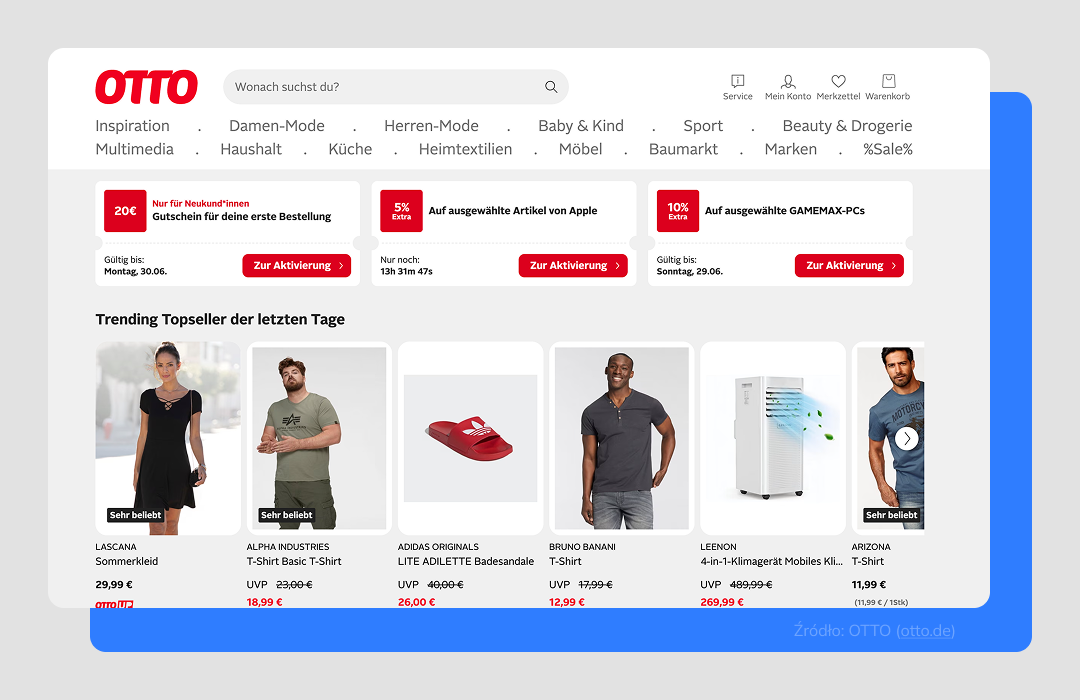Viewport: 1080px width, 700px height.
Task: Click the 26,00 € sale price
Action: (417, 602)
